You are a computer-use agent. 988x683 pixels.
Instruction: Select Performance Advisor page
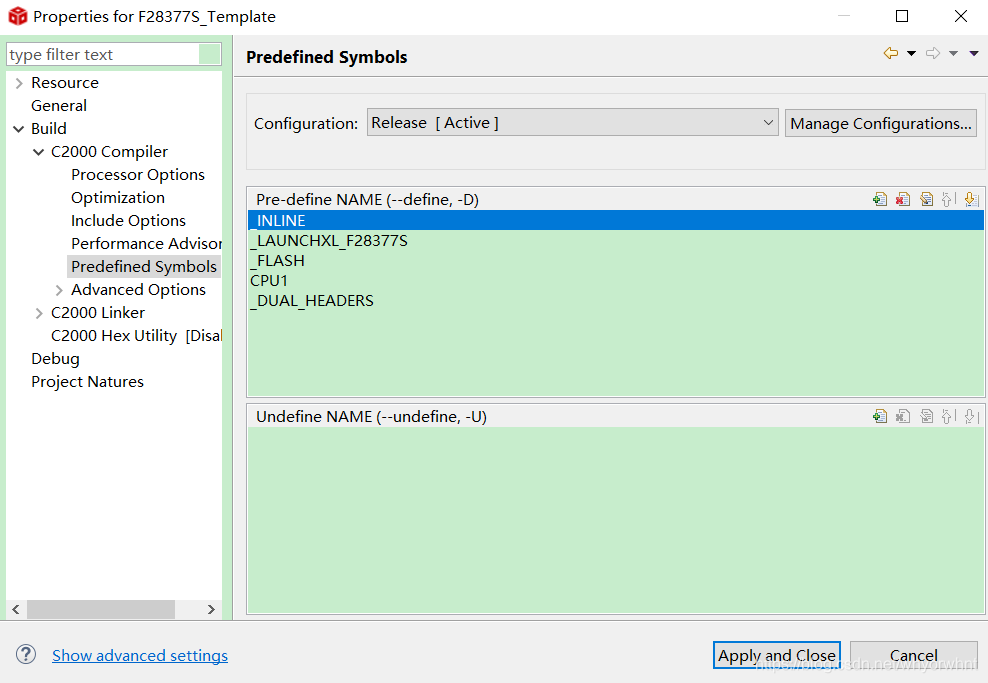click(146, 244)
